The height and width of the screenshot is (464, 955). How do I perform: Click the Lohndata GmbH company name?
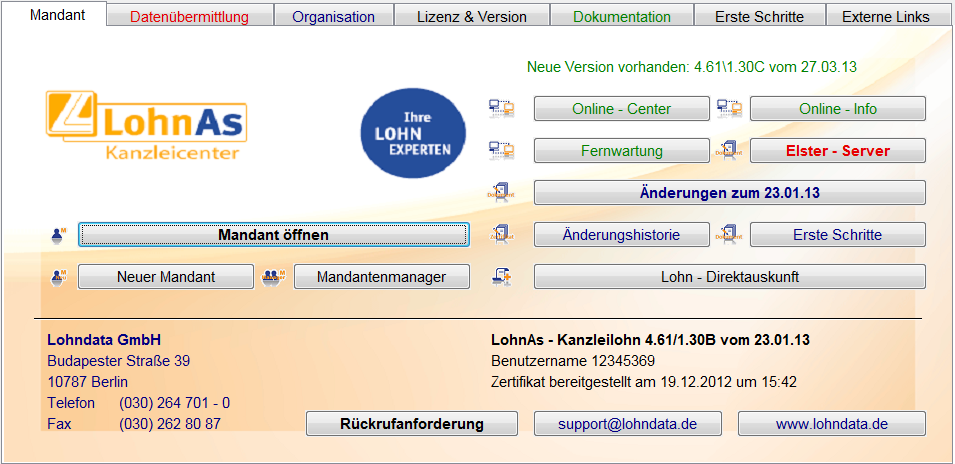pos(104,340)
